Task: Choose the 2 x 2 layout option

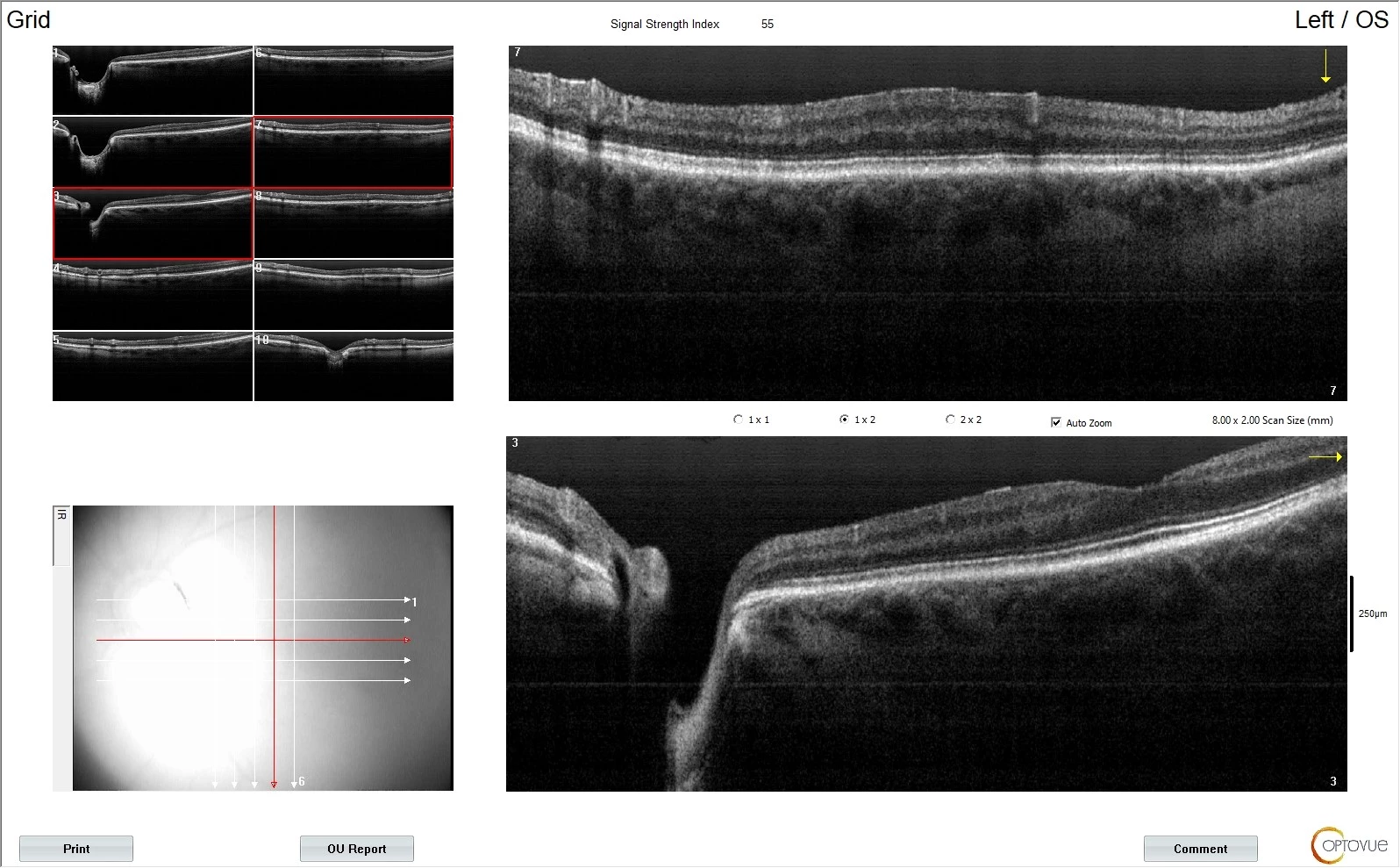Action: [x=950, y=420]
